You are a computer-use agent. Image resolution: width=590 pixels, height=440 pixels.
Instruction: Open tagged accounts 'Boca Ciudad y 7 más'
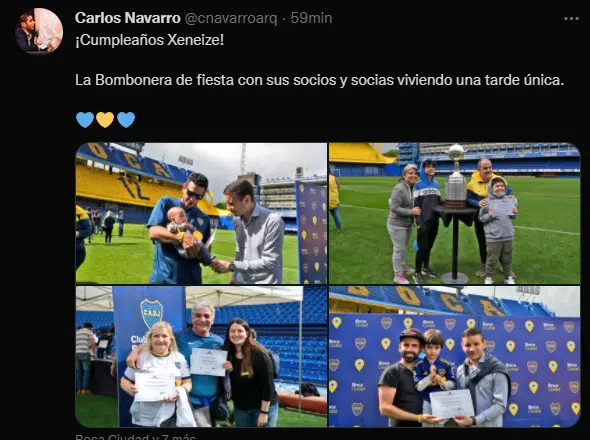pos(135,437)
